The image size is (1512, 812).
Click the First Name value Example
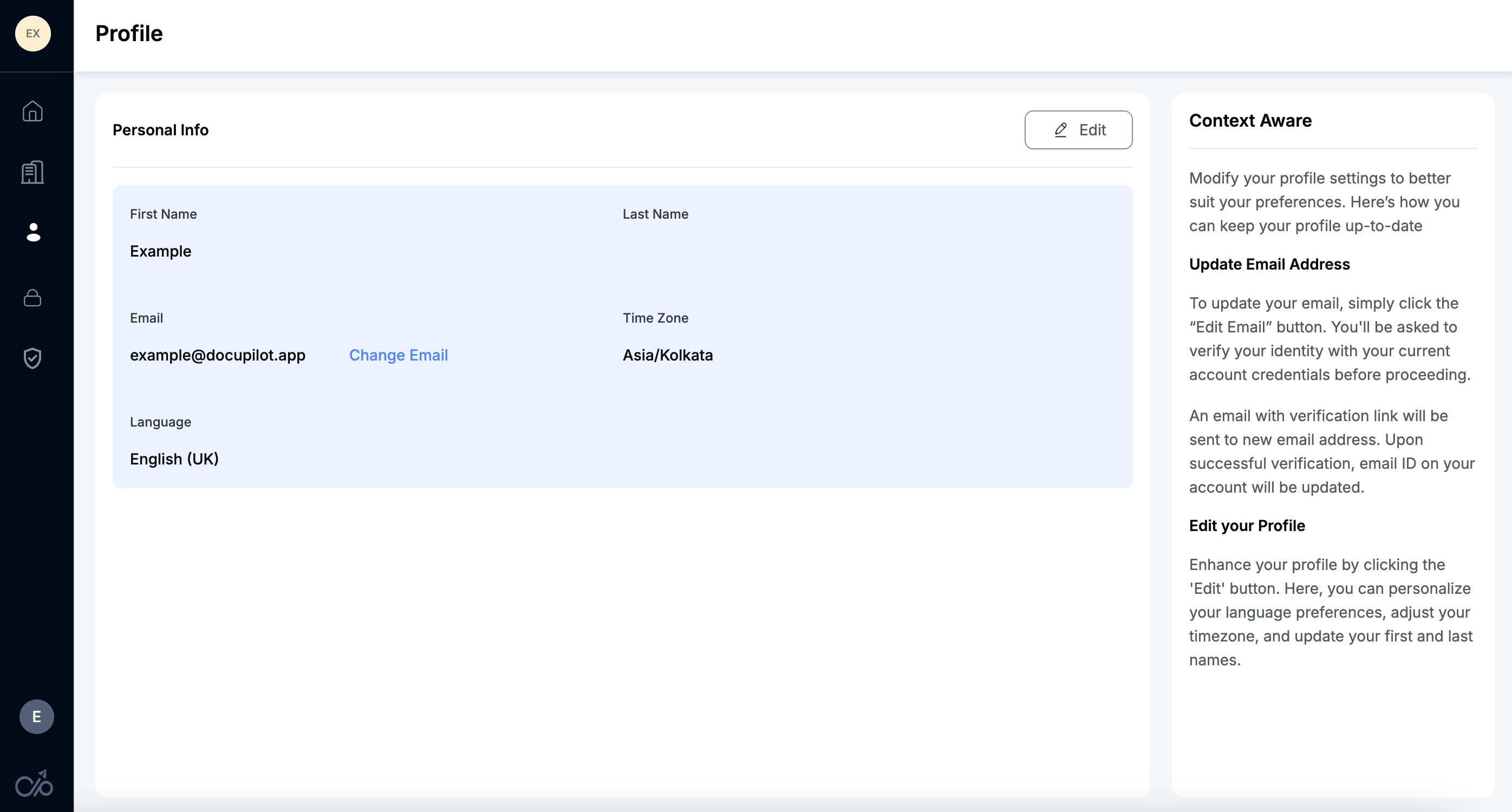click(160, 251)
